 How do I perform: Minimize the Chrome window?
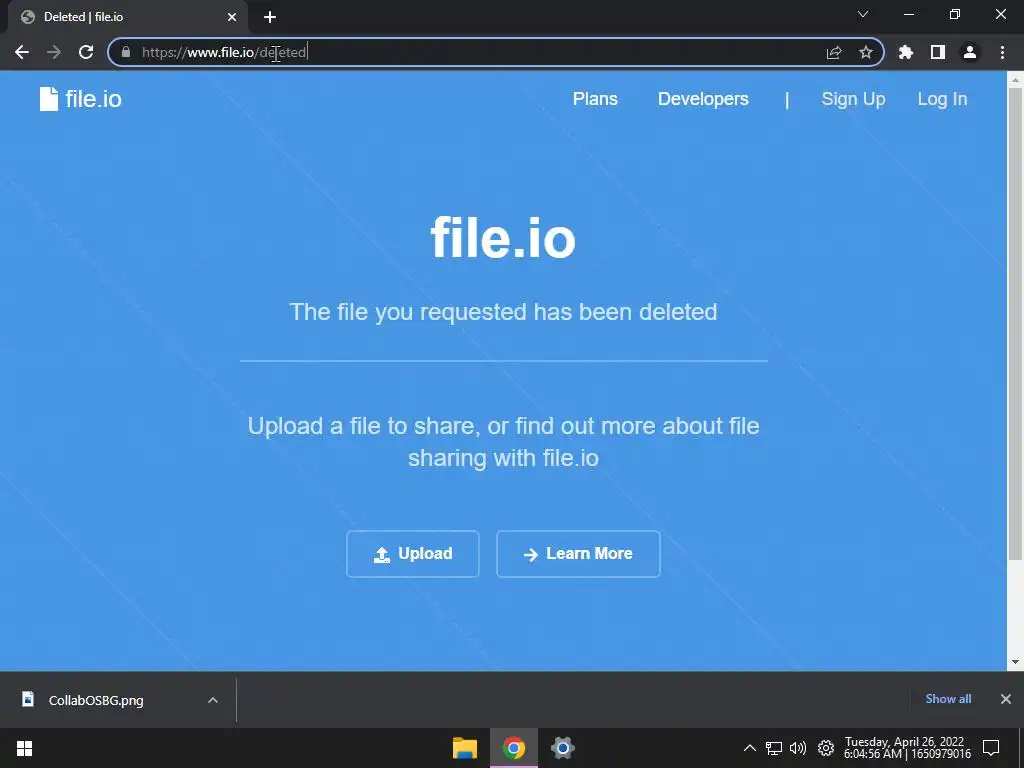pos(909,14)
